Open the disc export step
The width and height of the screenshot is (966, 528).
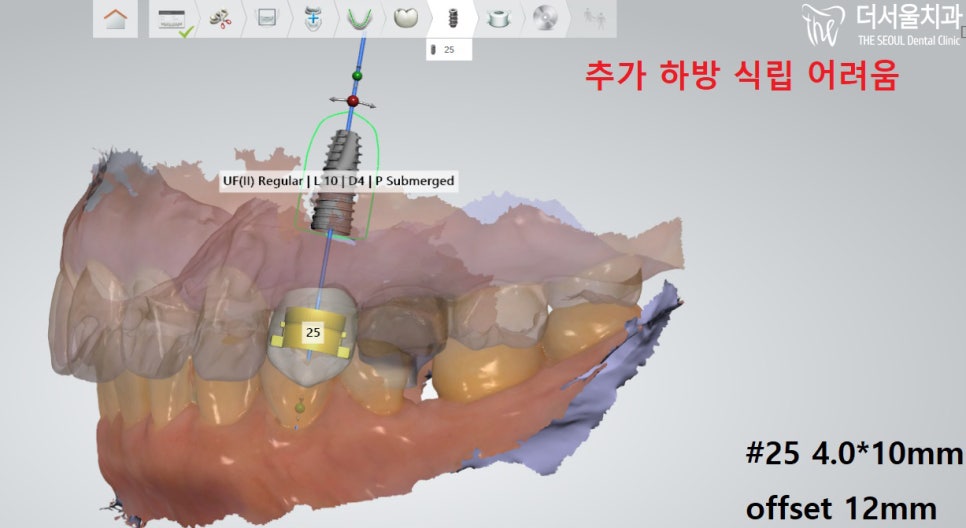click(544, 18)
